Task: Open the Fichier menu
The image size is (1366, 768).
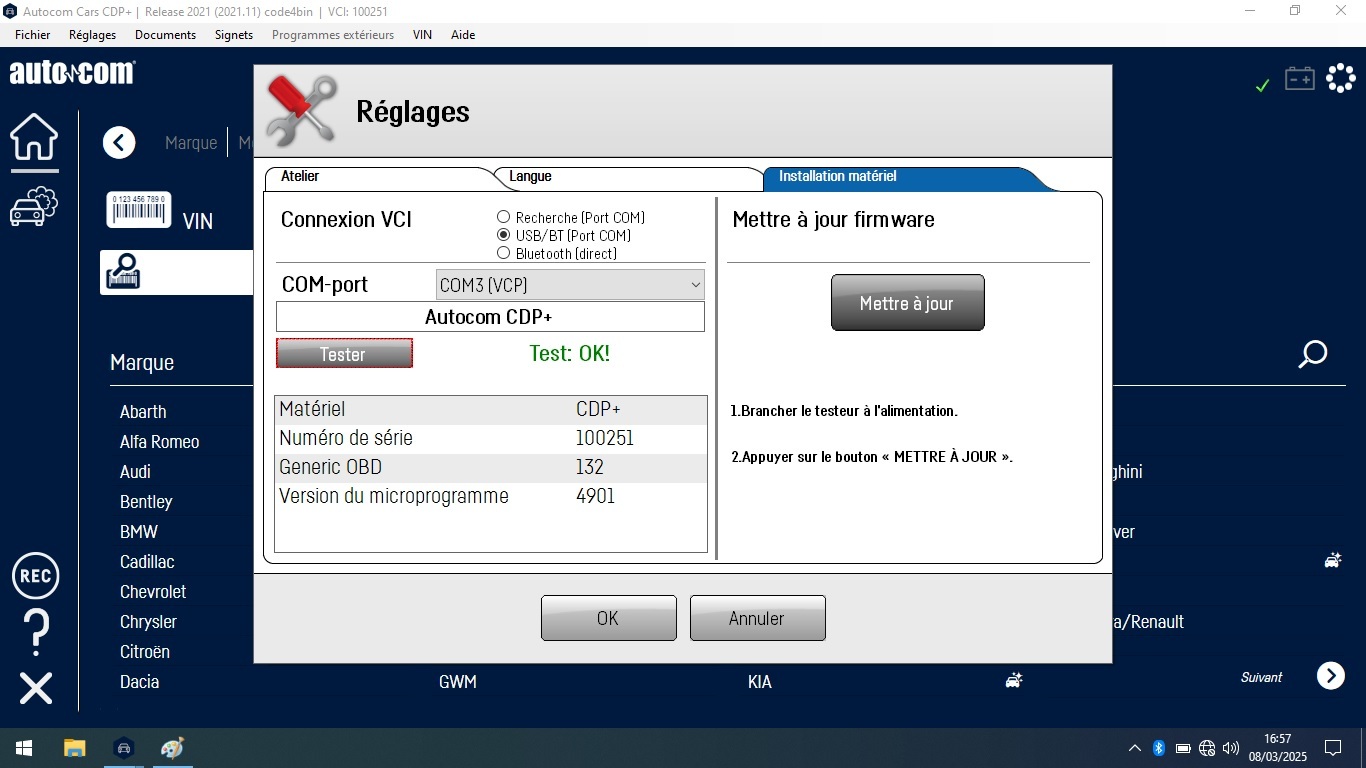Action: pyautogui.click(x=33, y=35)
